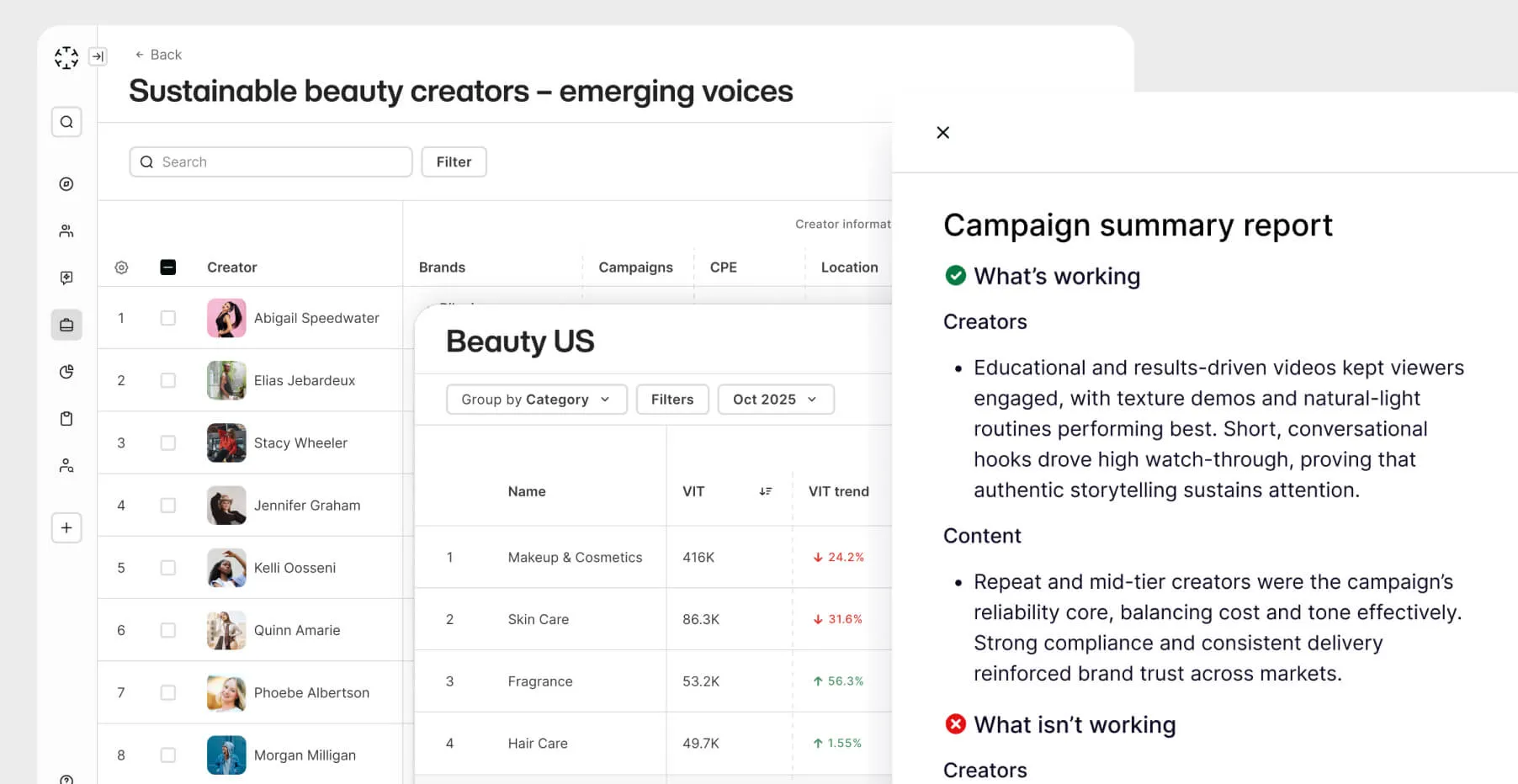1518x784 pixels.
Task: Open table settings gear icon
Action: tap(121, 268)
